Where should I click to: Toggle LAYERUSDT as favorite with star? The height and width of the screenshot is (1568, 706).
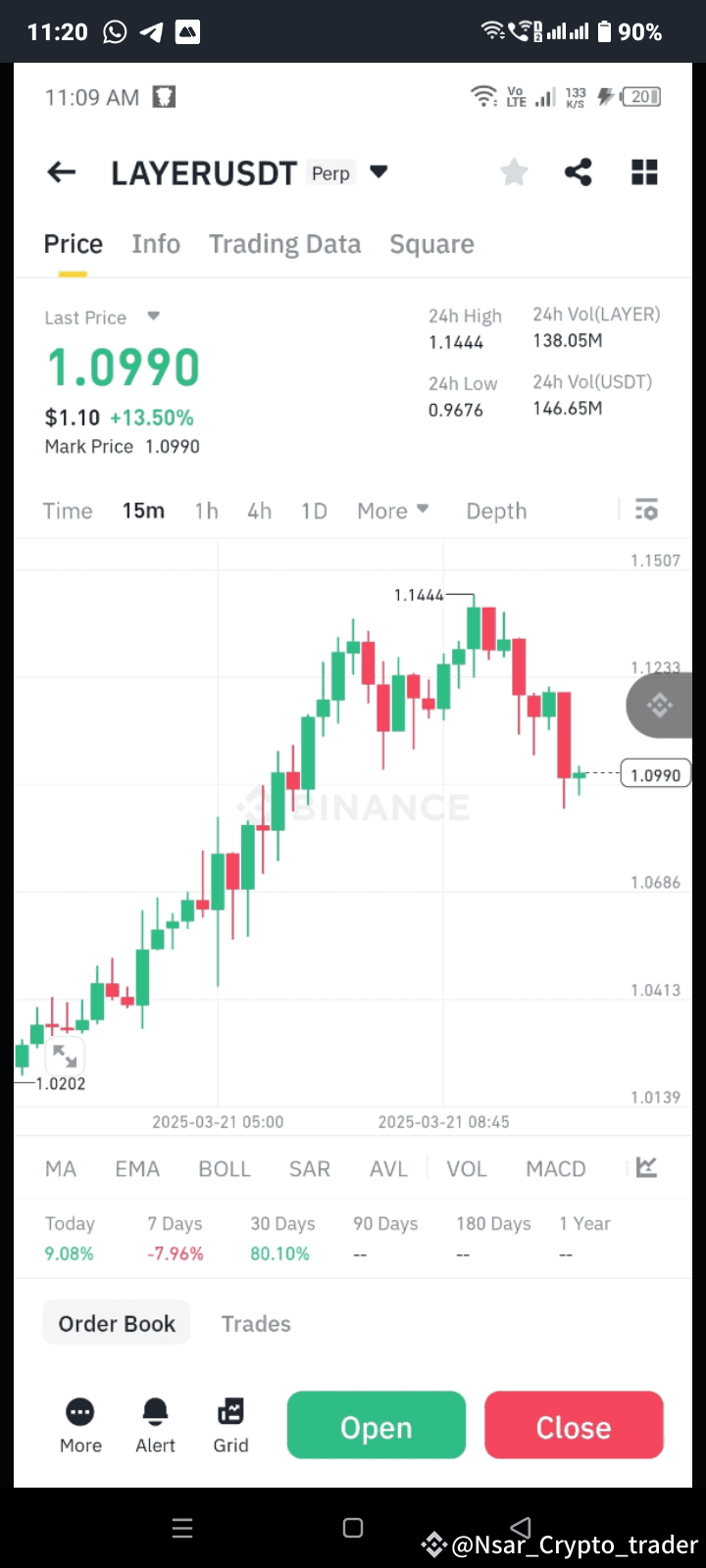click(514, 171)
